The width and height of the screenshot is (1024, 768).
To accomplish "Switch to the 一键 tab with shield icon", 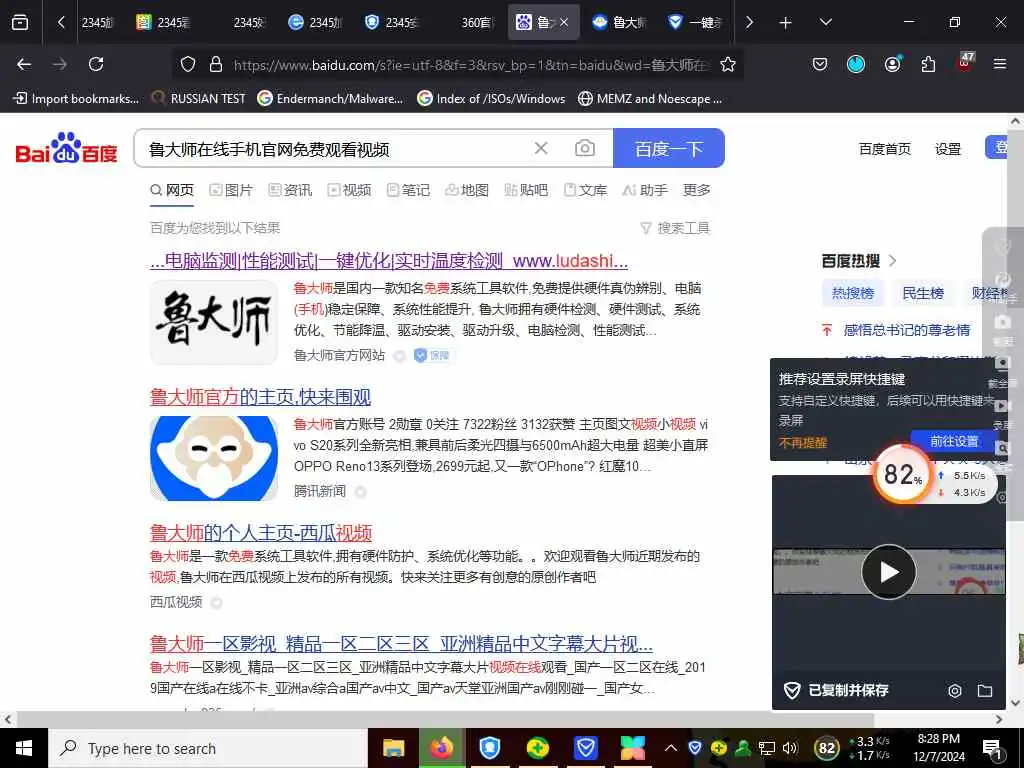I will [694, 22].
